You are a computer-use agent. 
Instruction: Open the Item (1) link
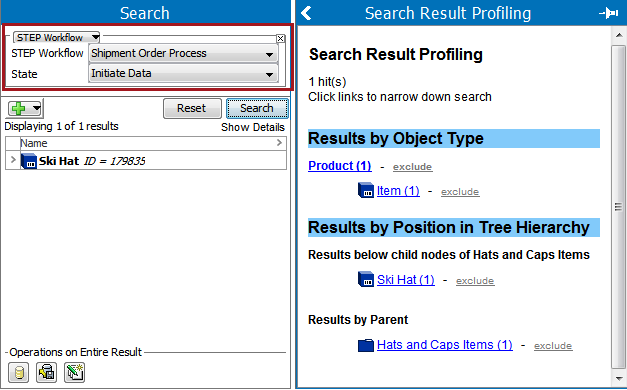398,191
